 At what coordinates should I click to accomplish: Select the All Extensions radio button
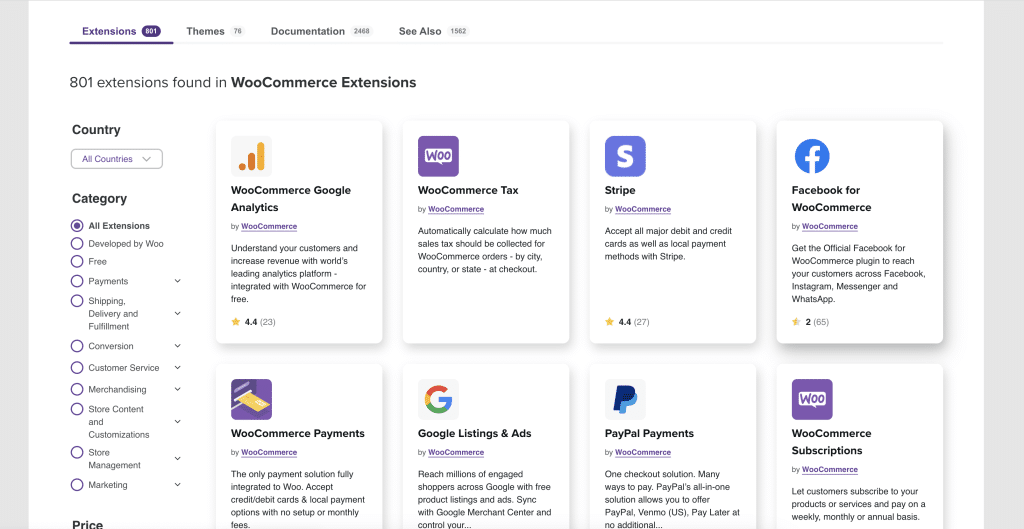coord(77,226)
